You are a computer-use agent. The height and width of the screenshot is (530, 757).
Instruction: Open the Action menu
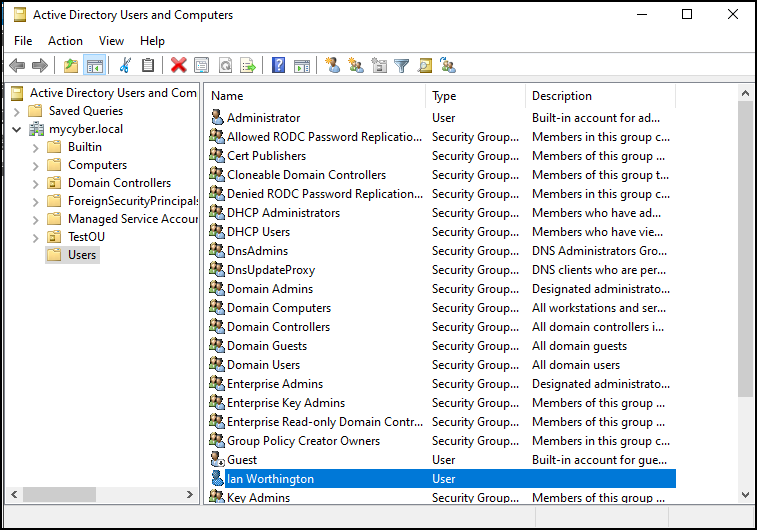point(65,41)
